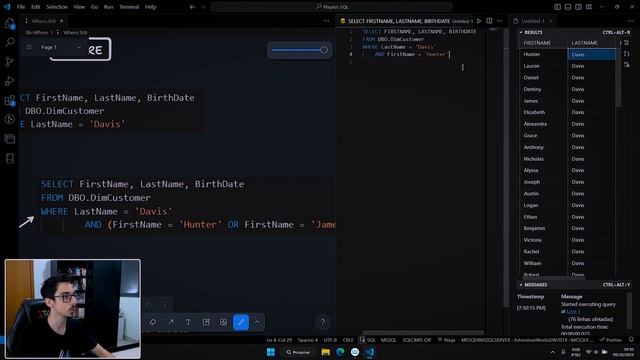The height and width of the screenshot is (360, 640).
Task: Switch to the Untitled-1 results tab
Action: pyautogui.click(x=533, y=21)
